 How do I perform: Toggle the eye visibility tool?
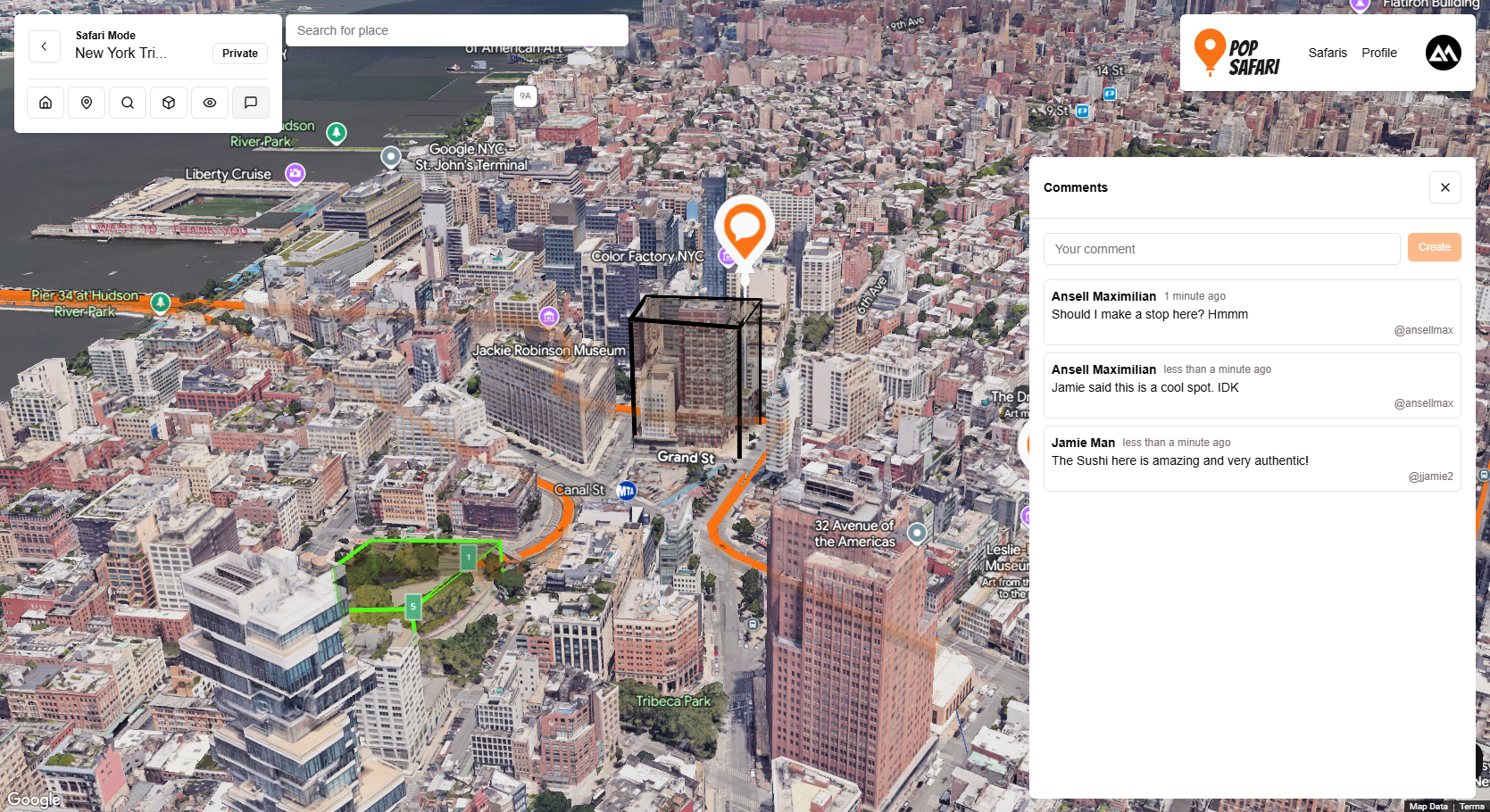click(210, 103)
